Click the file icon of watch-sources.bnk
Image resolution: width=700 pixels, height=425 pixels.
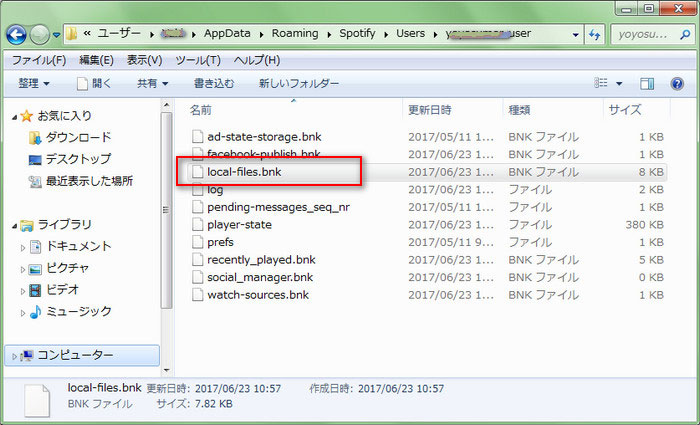[197, 295]
